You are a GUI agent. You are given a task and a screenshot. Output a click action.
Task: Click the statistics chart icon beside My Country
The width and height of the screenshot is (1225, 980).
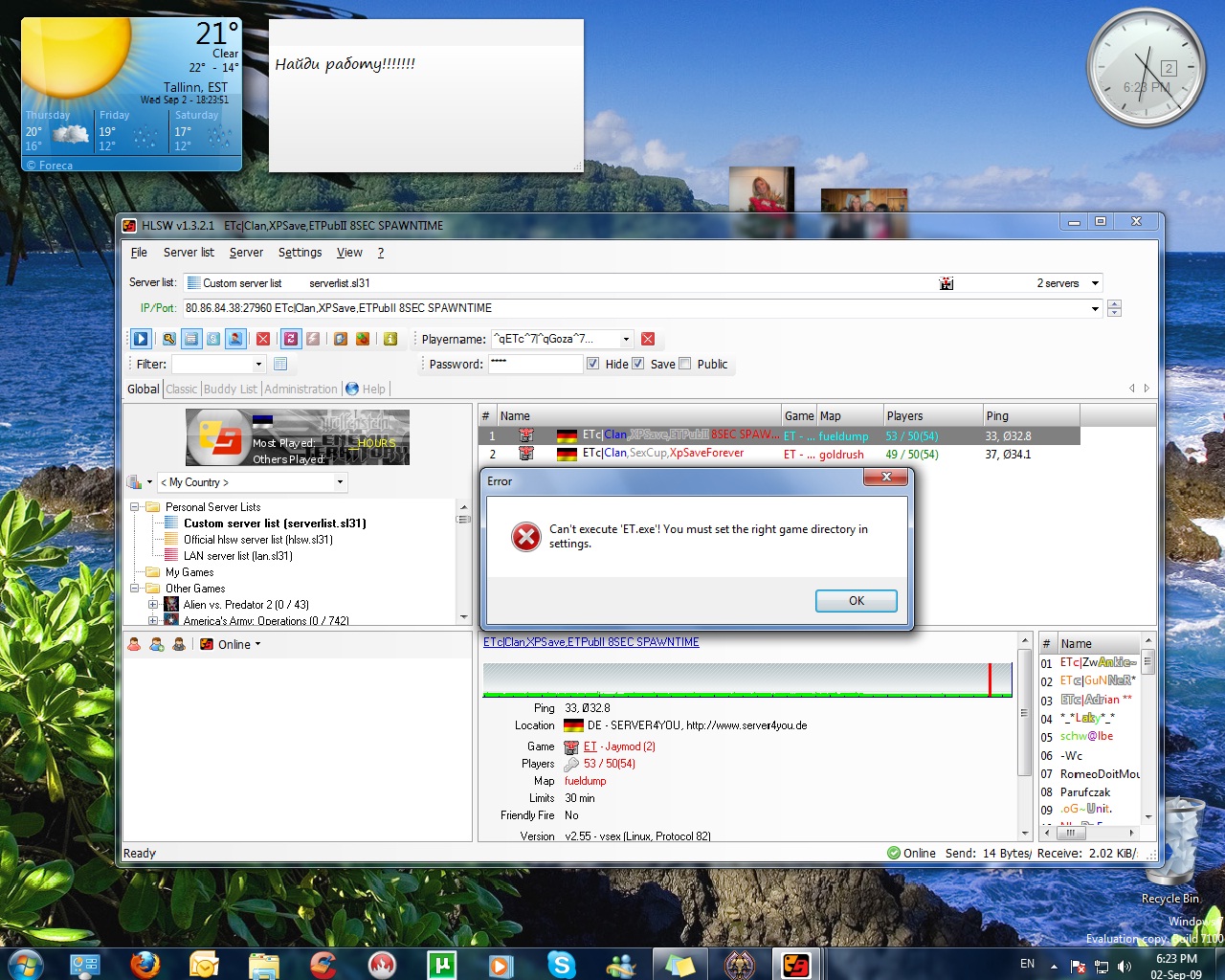point(135,482)
